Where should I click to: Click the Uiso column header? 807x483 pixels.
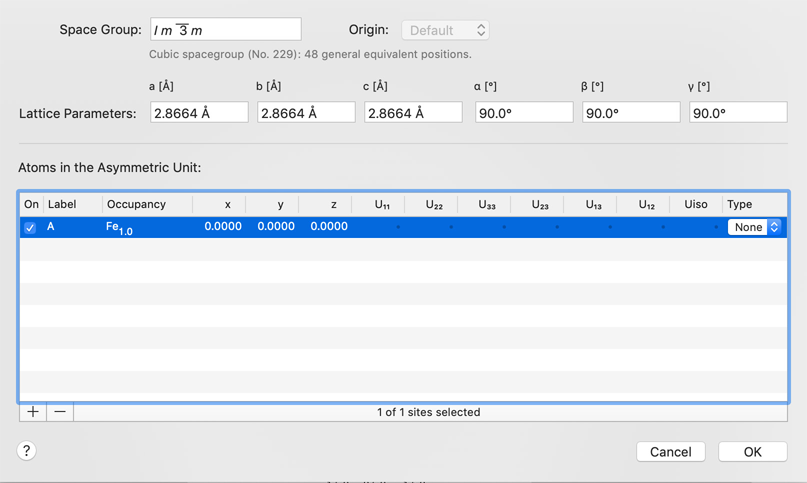click(x=696, y=204)
